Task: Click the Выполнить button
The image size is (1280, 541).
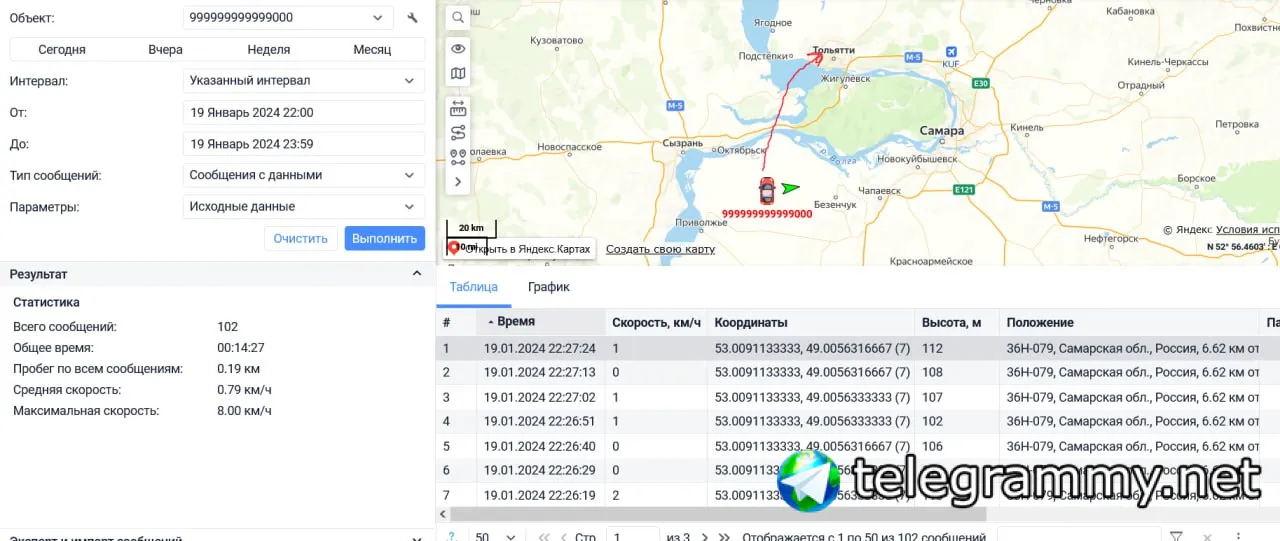Action: pyautogui.click(x=385, y=239)
